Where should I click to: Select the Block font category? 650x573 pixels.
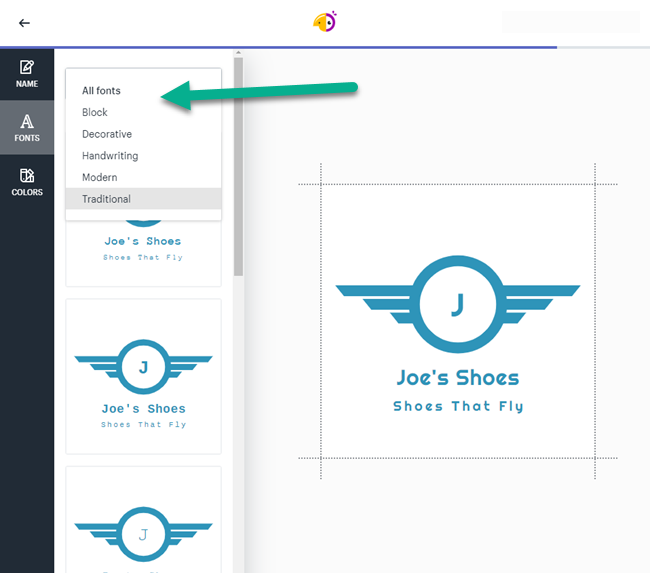coord(95,113)
